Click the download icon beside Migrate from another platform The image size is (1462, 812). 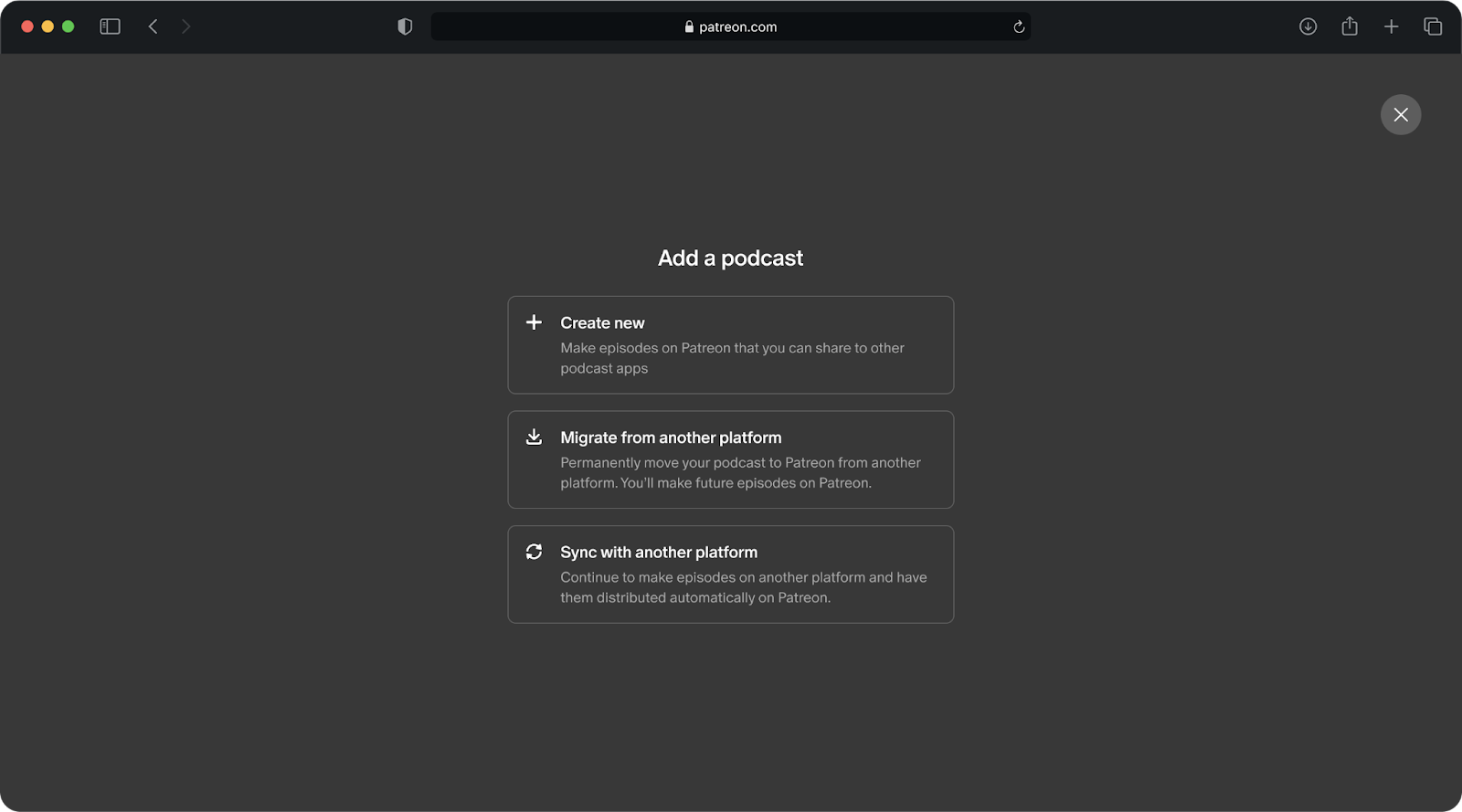[535, 438]
